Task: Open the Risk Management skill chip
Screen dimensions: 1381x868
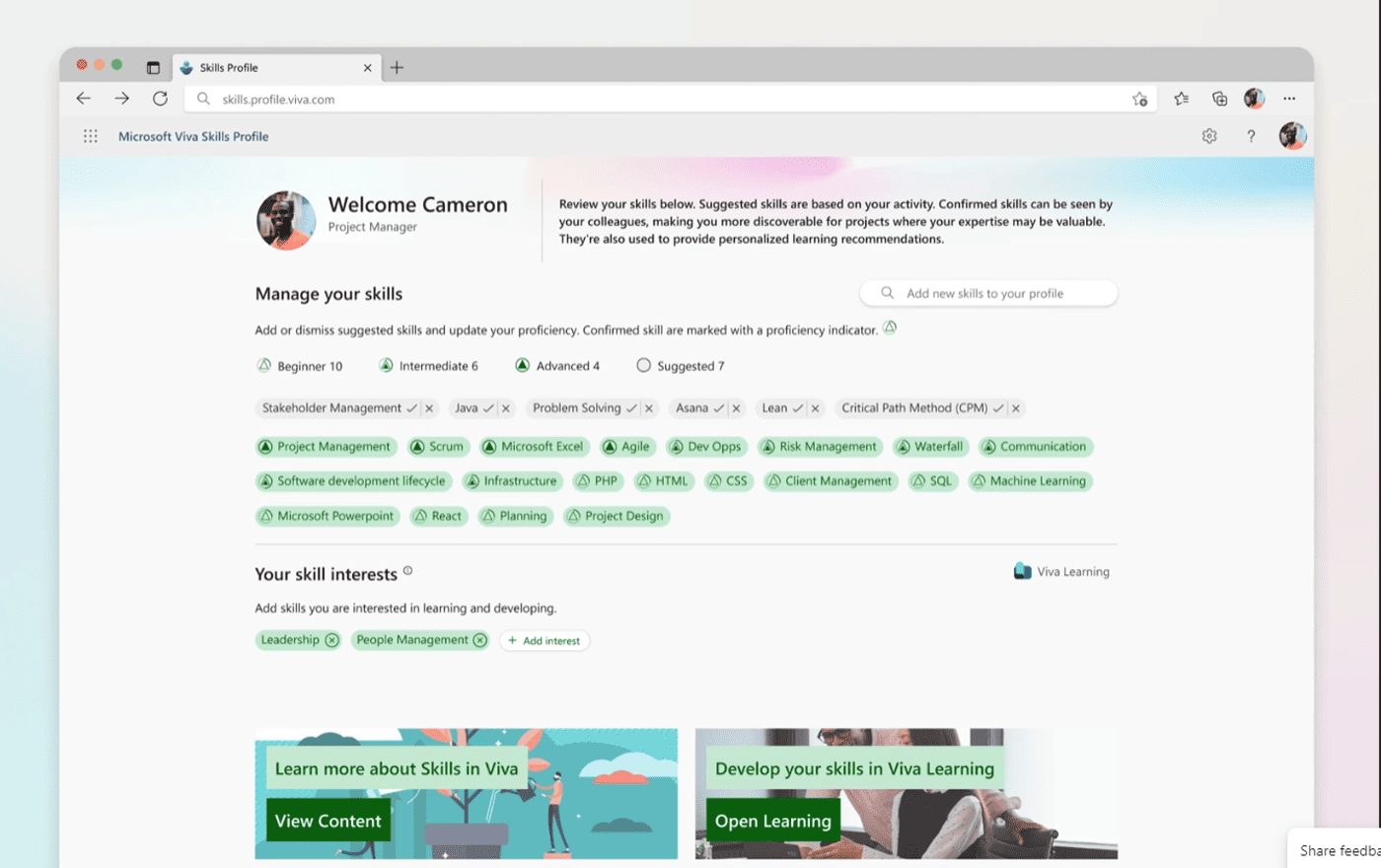Action: (x=820, y=447)
